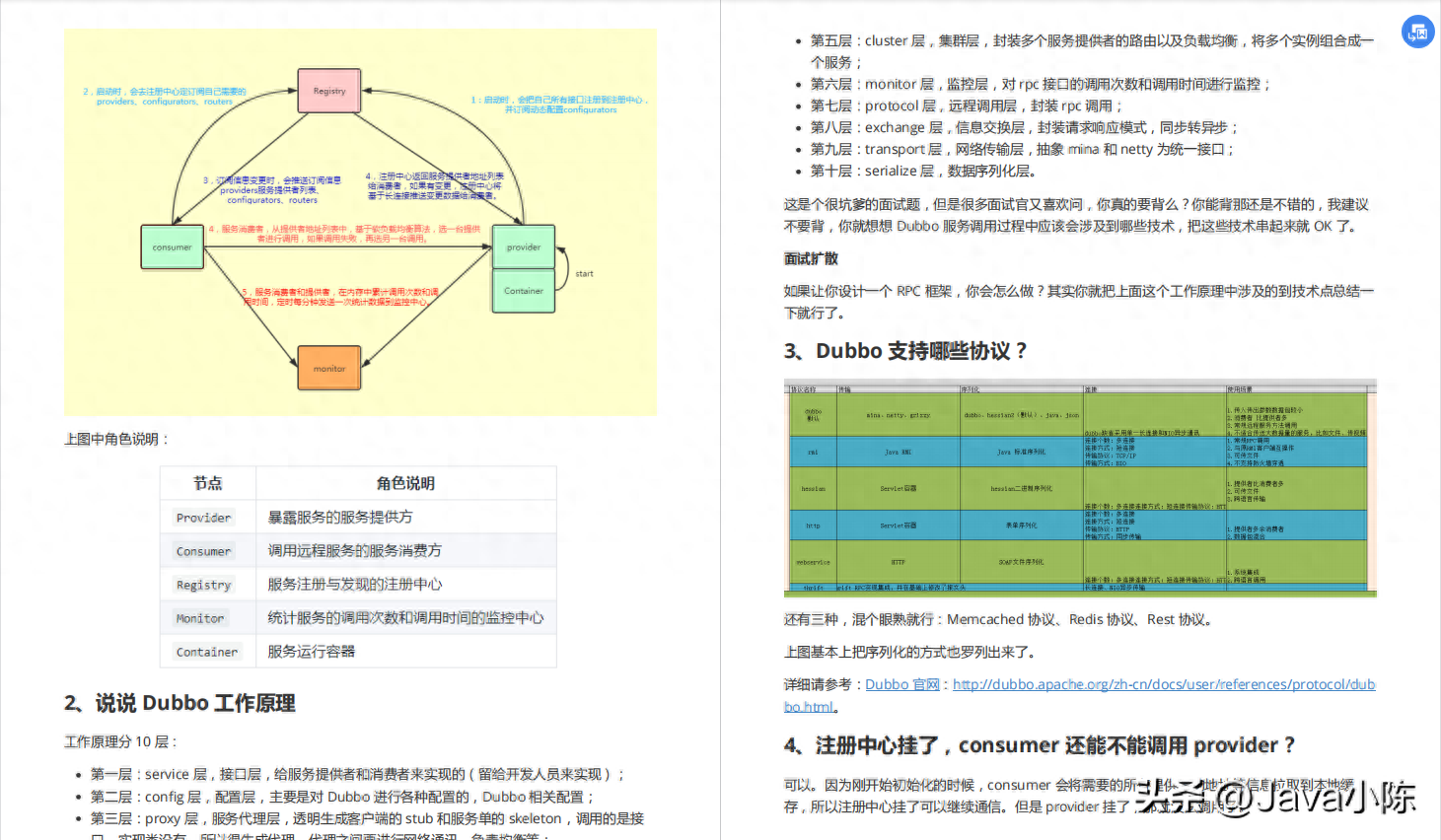The width and height of the screenshot is (1441, 840).
Task: Select the Container box under provider
Action: [523, 291]
